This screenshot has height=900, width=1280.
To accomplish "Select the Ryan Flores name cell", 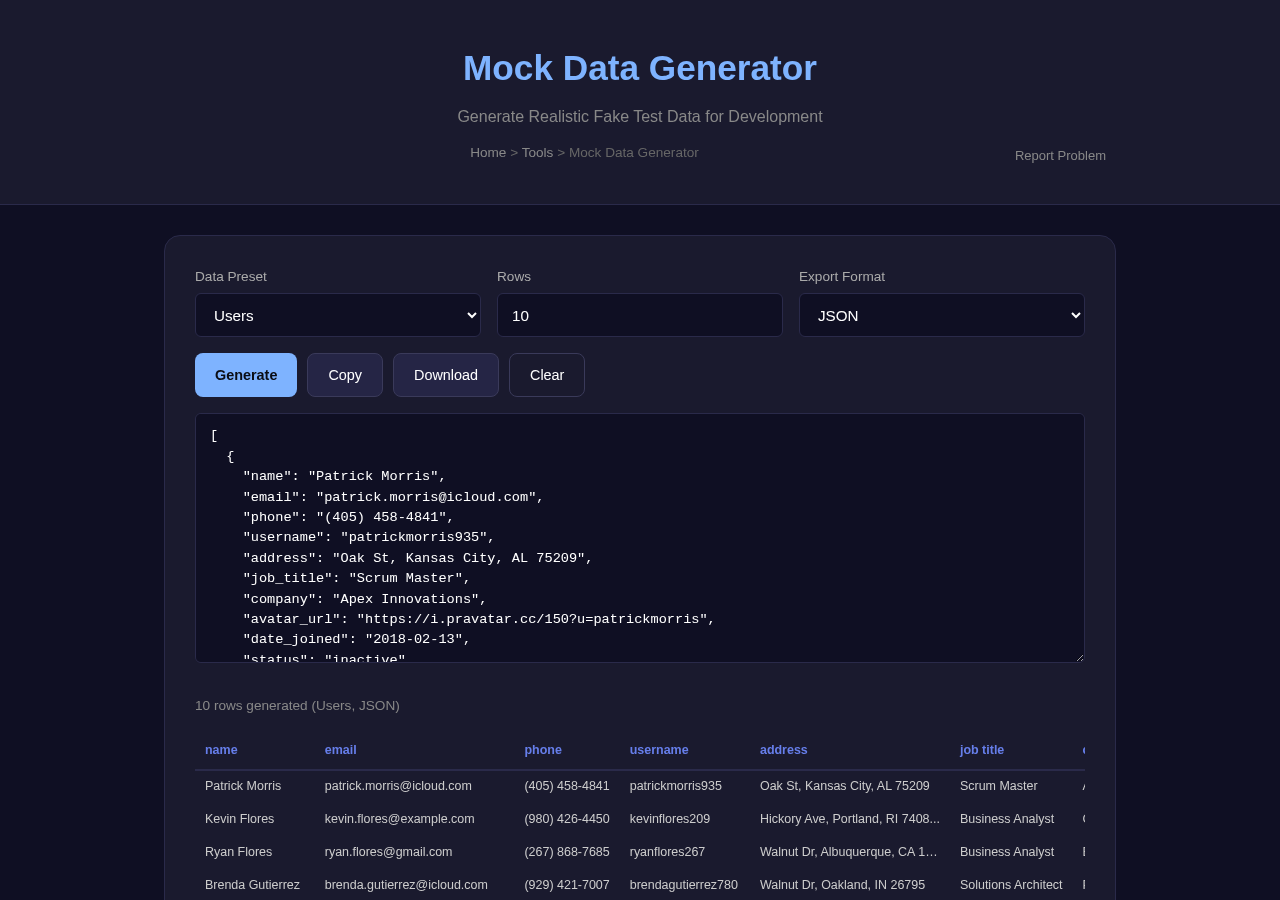I will coord(239,852).
